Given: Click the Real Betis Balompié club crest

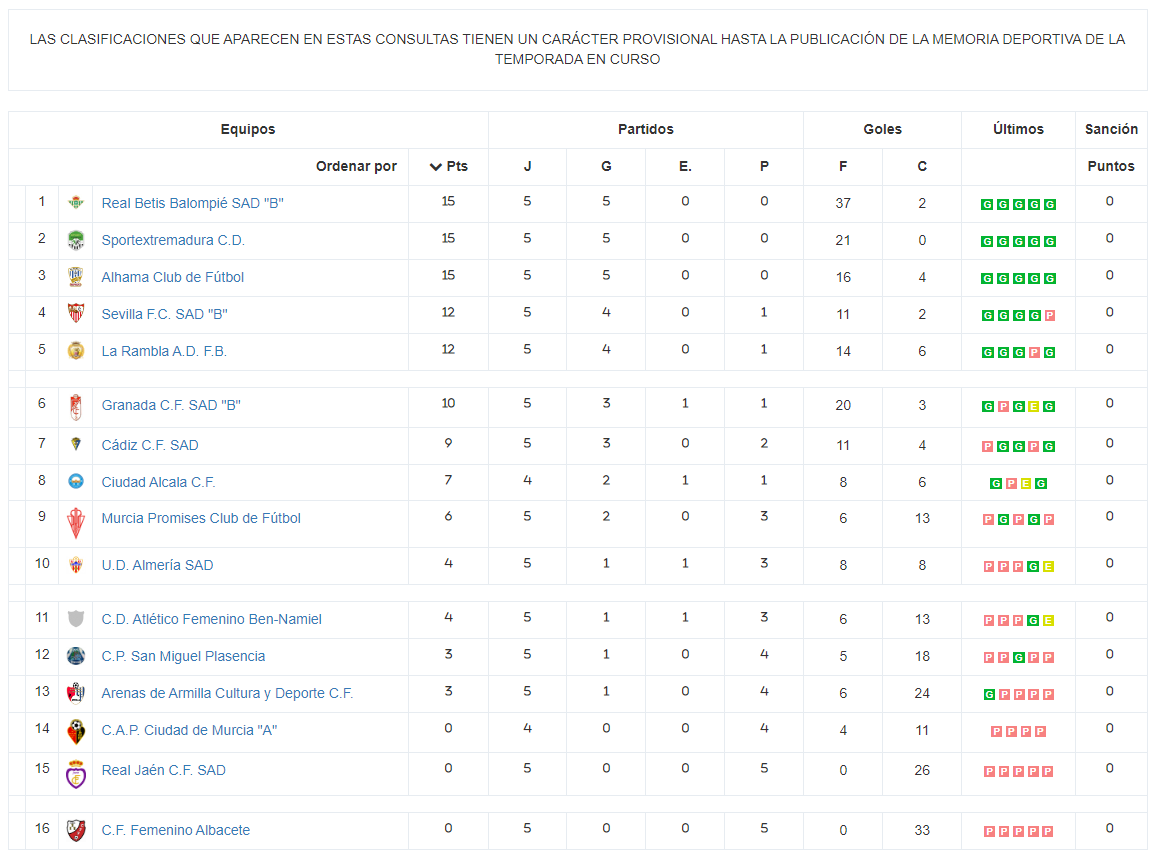Looking at the screenshot, I should (75, 202).
